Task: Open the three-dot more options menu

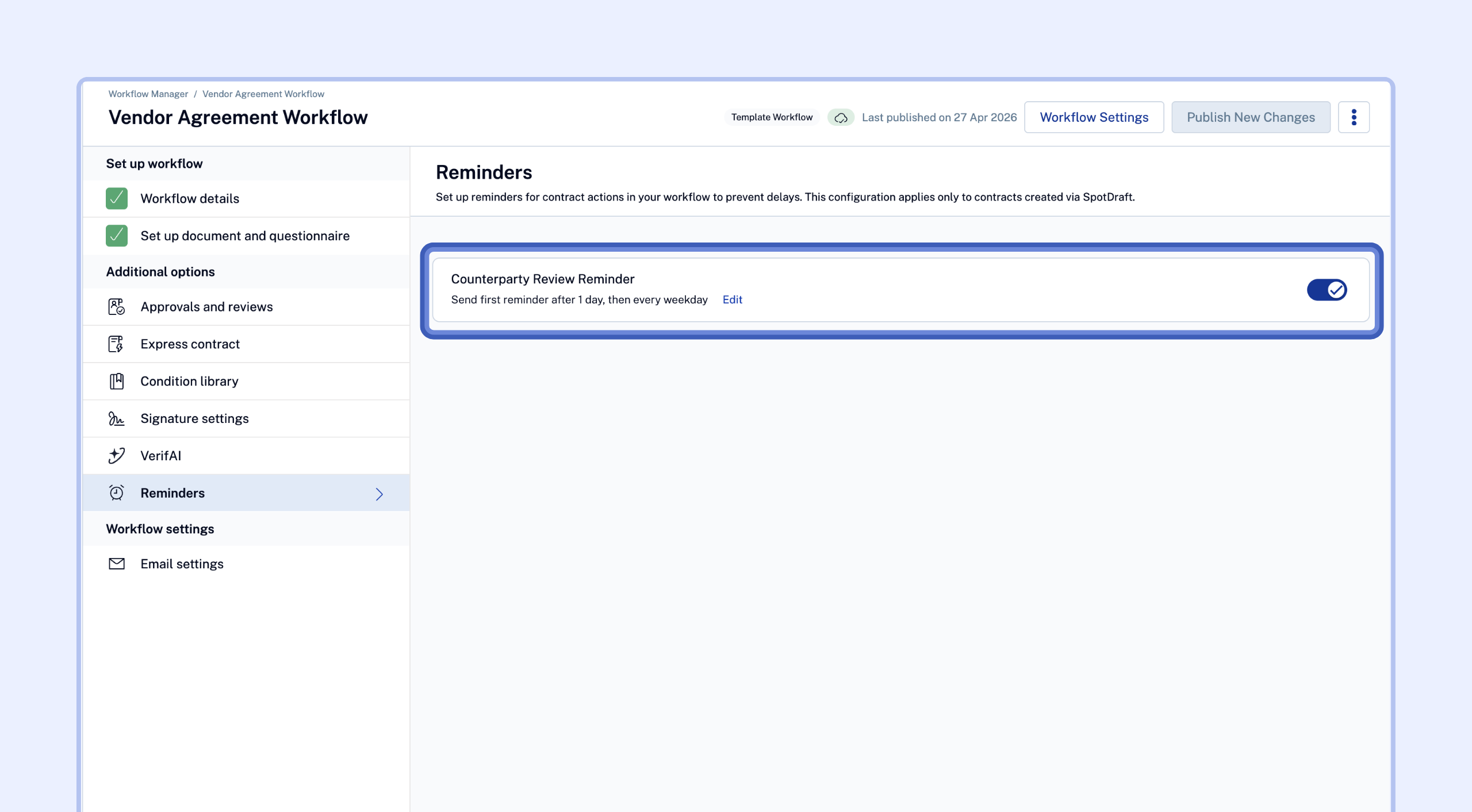Action: [1354, 117]
